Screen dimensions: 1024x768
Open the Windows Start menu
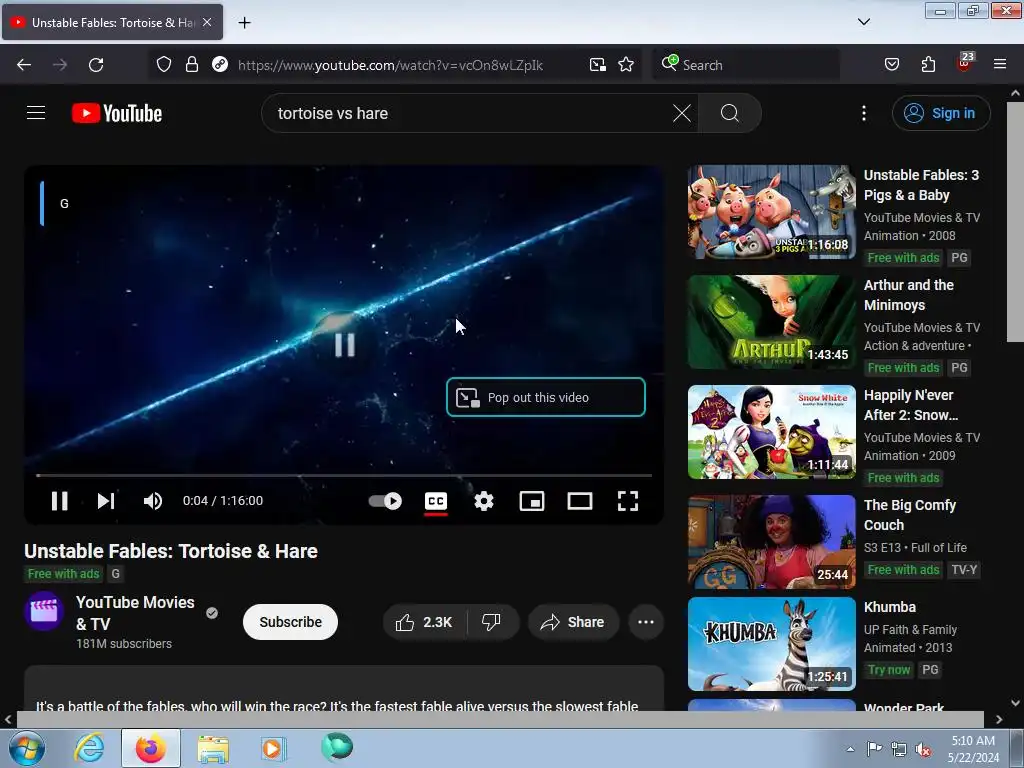click(27, 748)
